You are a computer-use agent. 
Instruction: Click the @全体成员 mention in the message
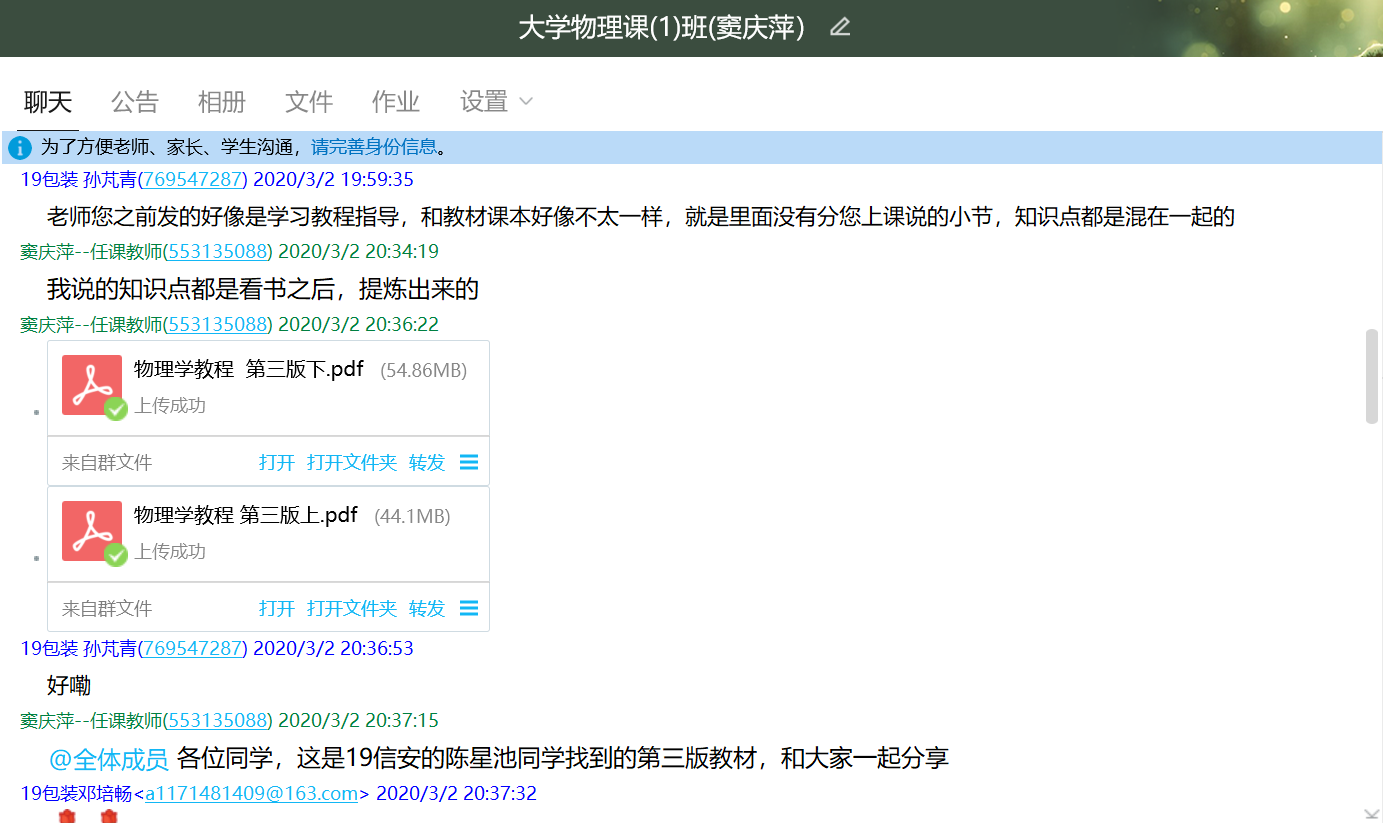[x=109, y=759]
